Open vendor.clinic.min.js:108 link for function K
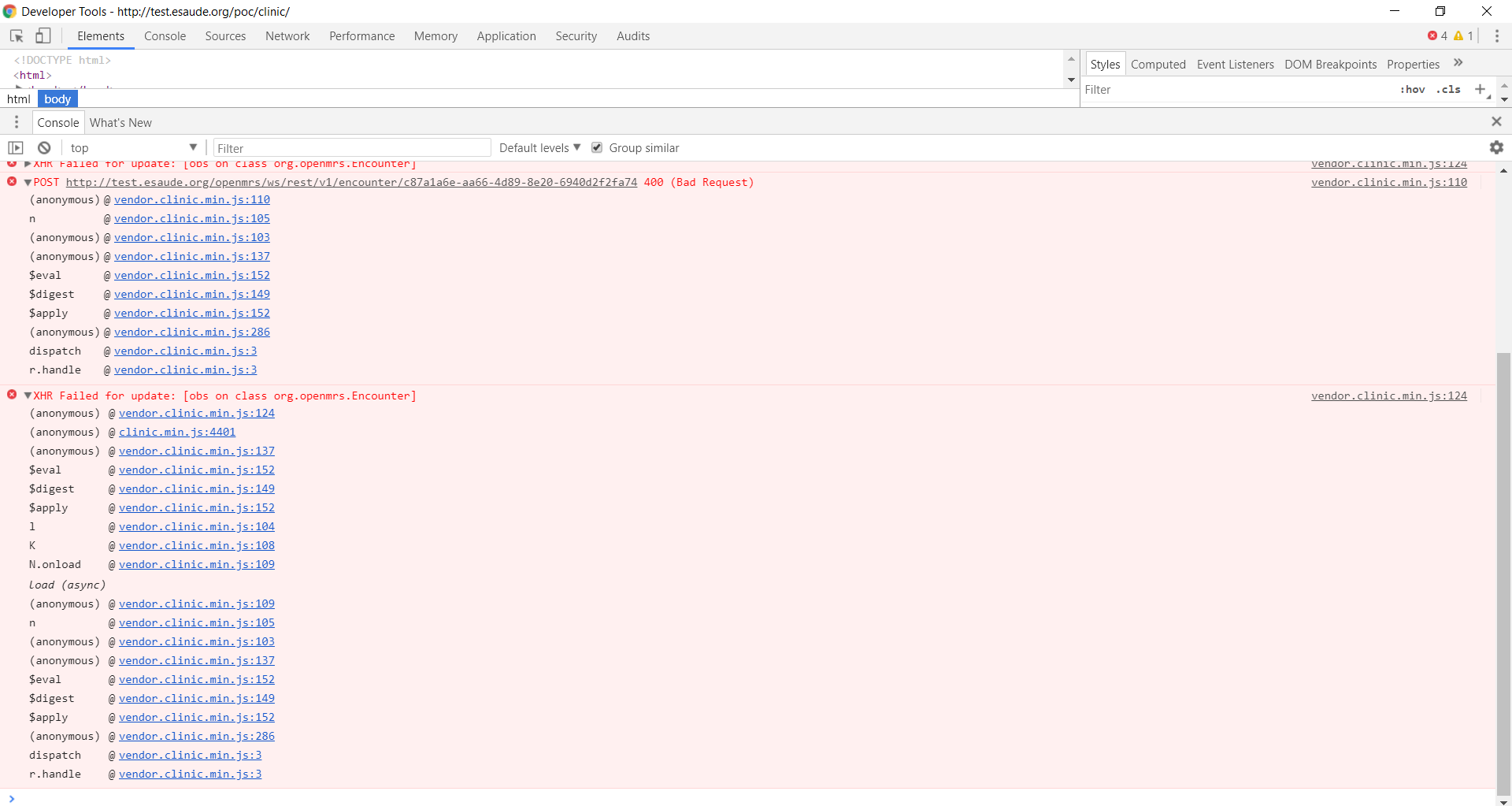 [x=197, y=546]
